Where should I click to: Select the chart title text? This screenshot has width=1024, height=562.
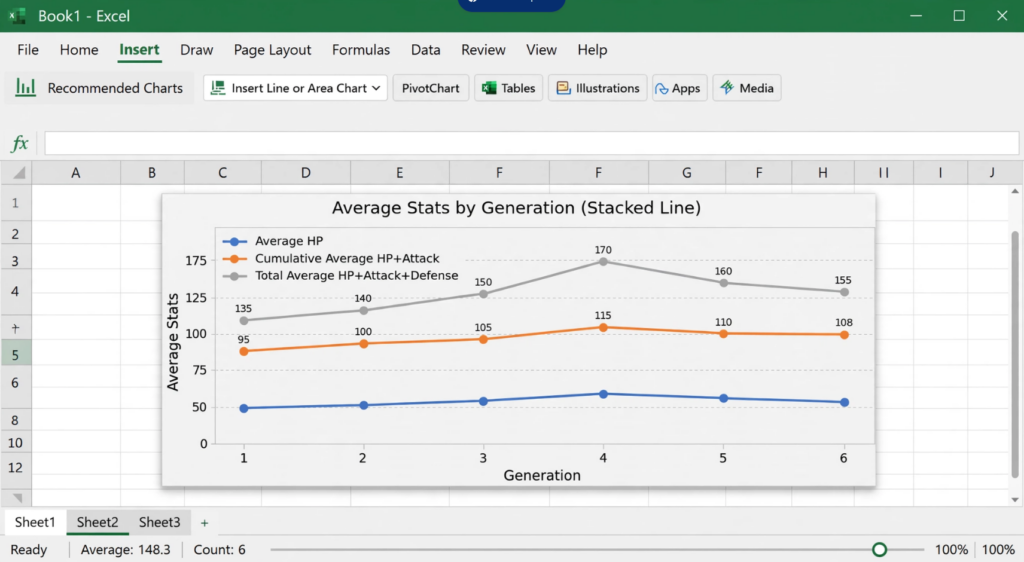point(516,208)
